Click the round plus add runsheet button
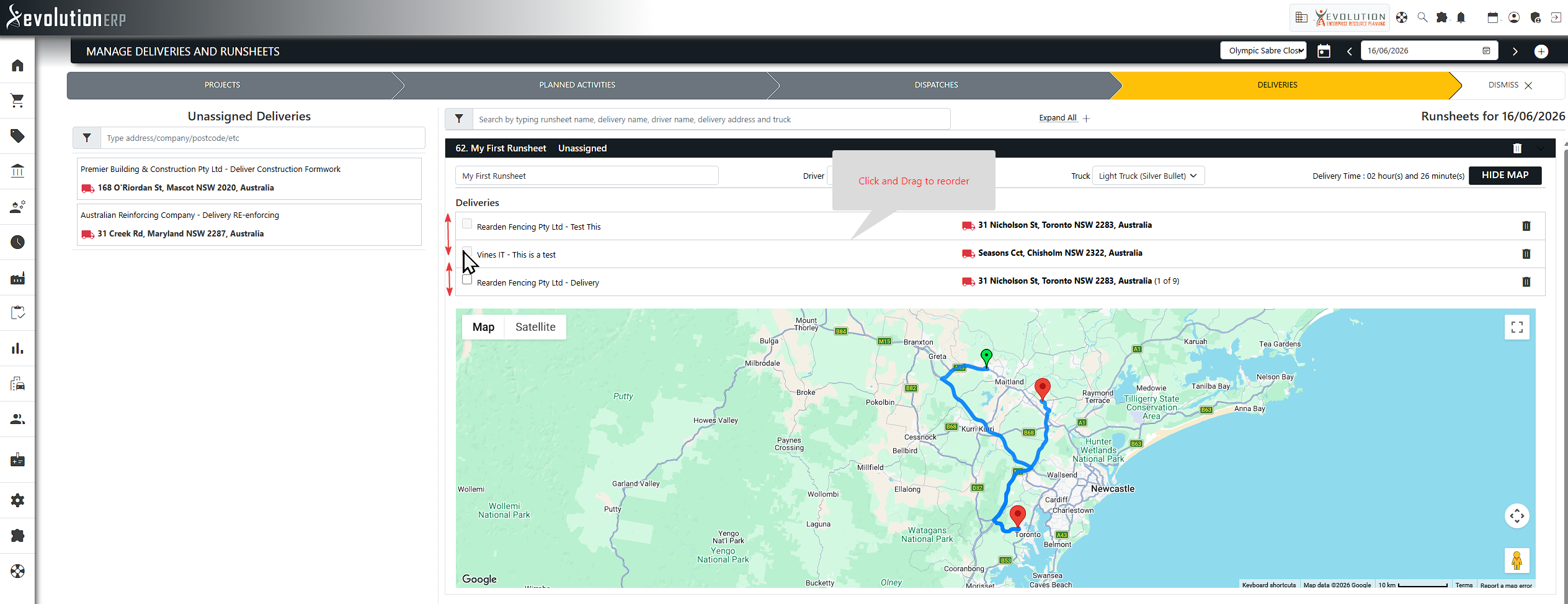The height and width of the screenshot is (604, 1568). pos(1541,52)
